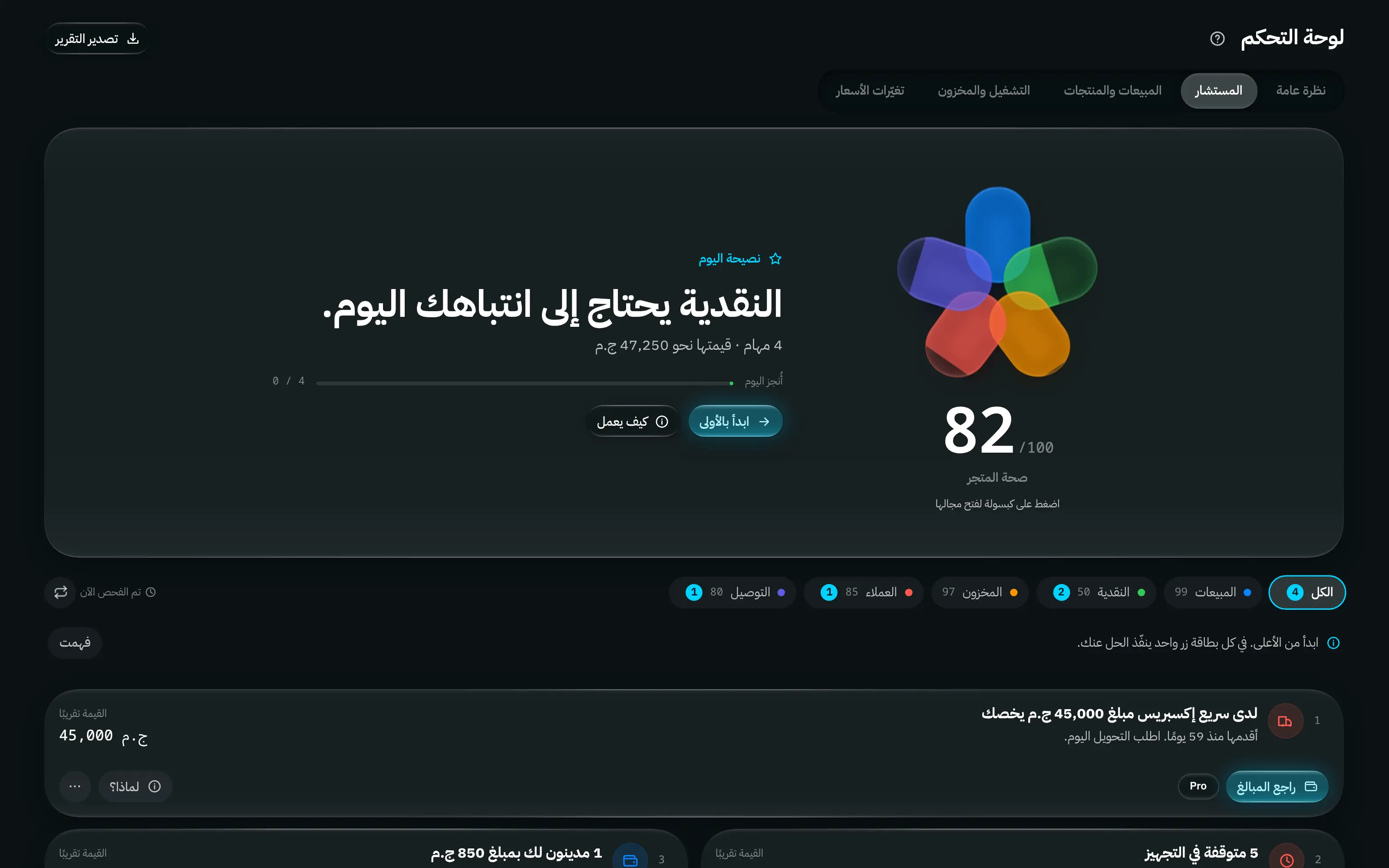Screen dimensions: 1389x868
Task: Click the refresh arrows icon near تم الفحص الآن
Action: [60, 592]
